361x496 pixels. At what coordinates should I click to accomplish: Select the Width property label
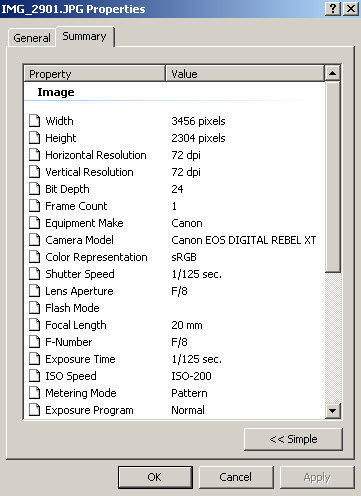(59, 121)
